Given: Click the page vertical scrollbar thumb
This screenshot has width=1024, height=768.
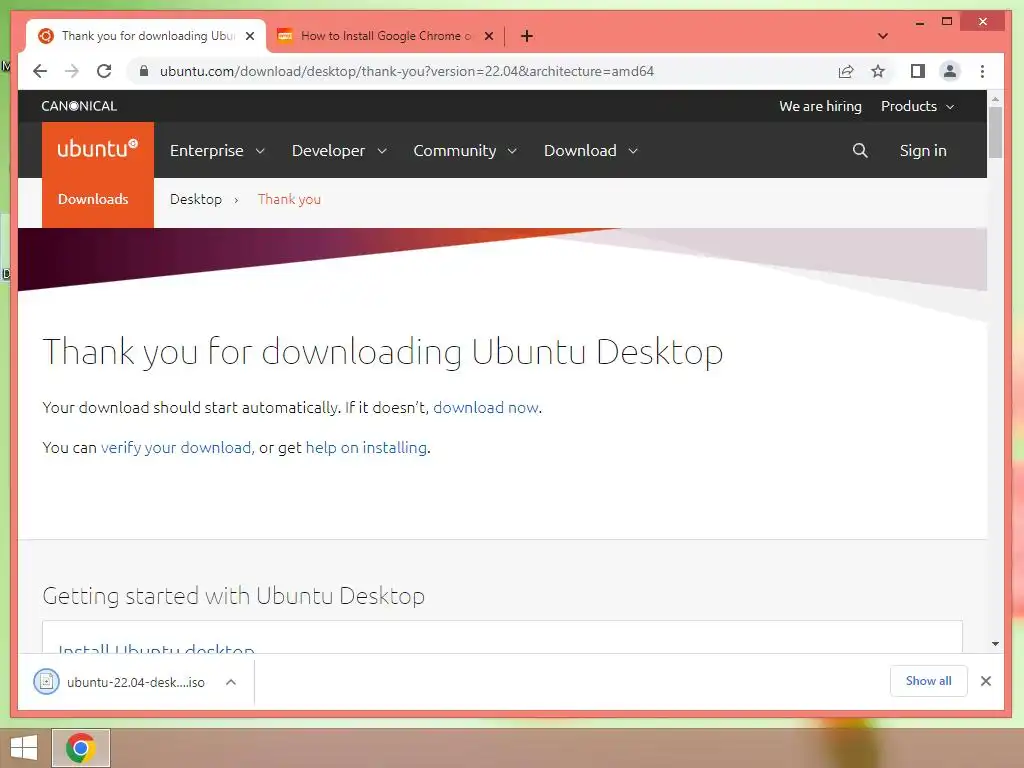Looking at the screenshot, I should coord(995,133).
